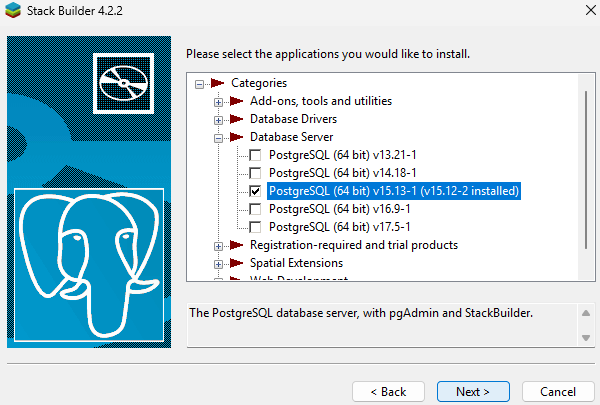Viewport: 600px width, 405px height.
Task: Select PostgreSQL (64 bit) v13.21-1 row text
Action: coord(342,155)
